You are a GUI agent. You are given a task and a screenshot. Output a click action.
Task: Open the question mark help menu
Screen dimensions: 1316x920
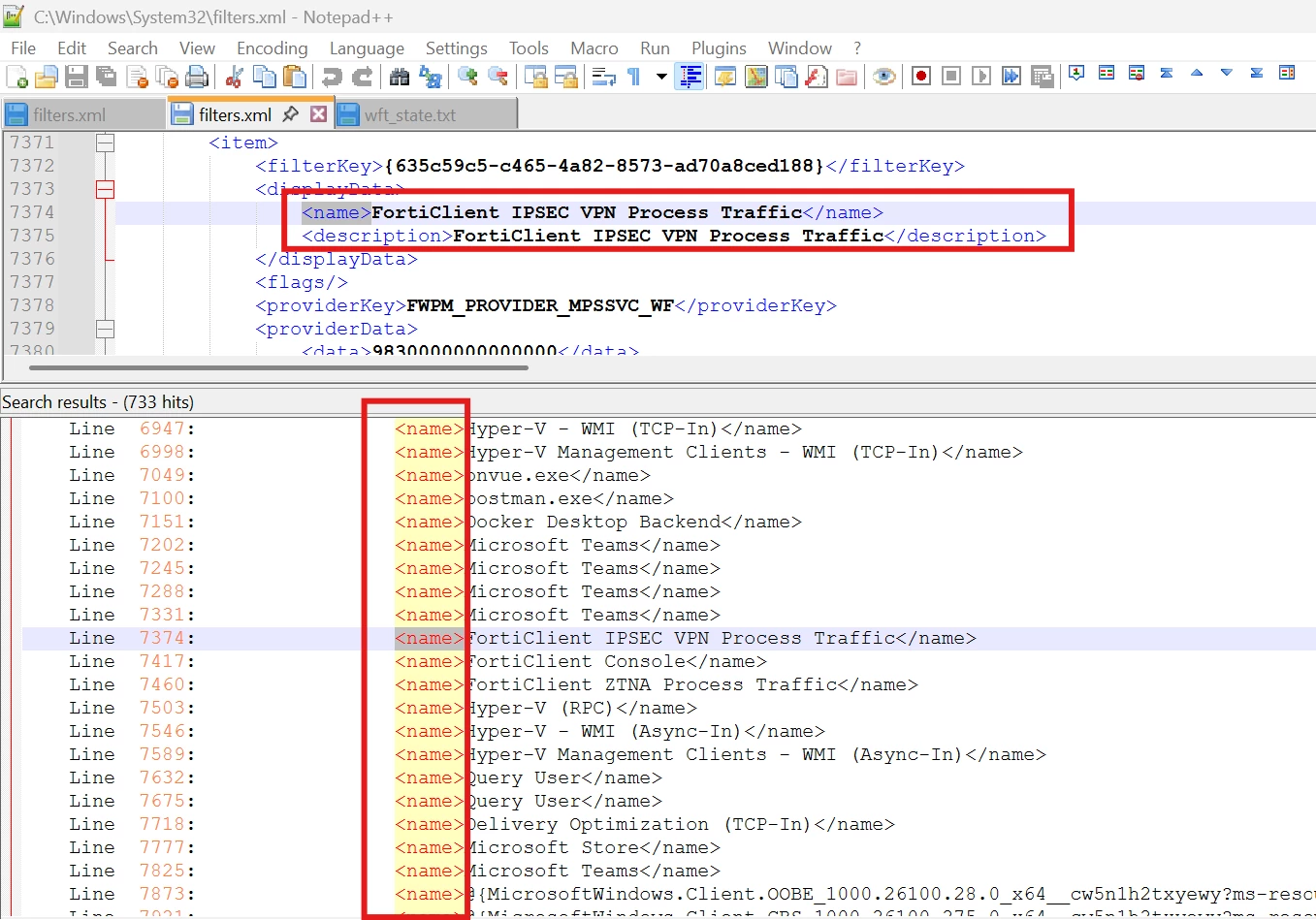point(857,48)
